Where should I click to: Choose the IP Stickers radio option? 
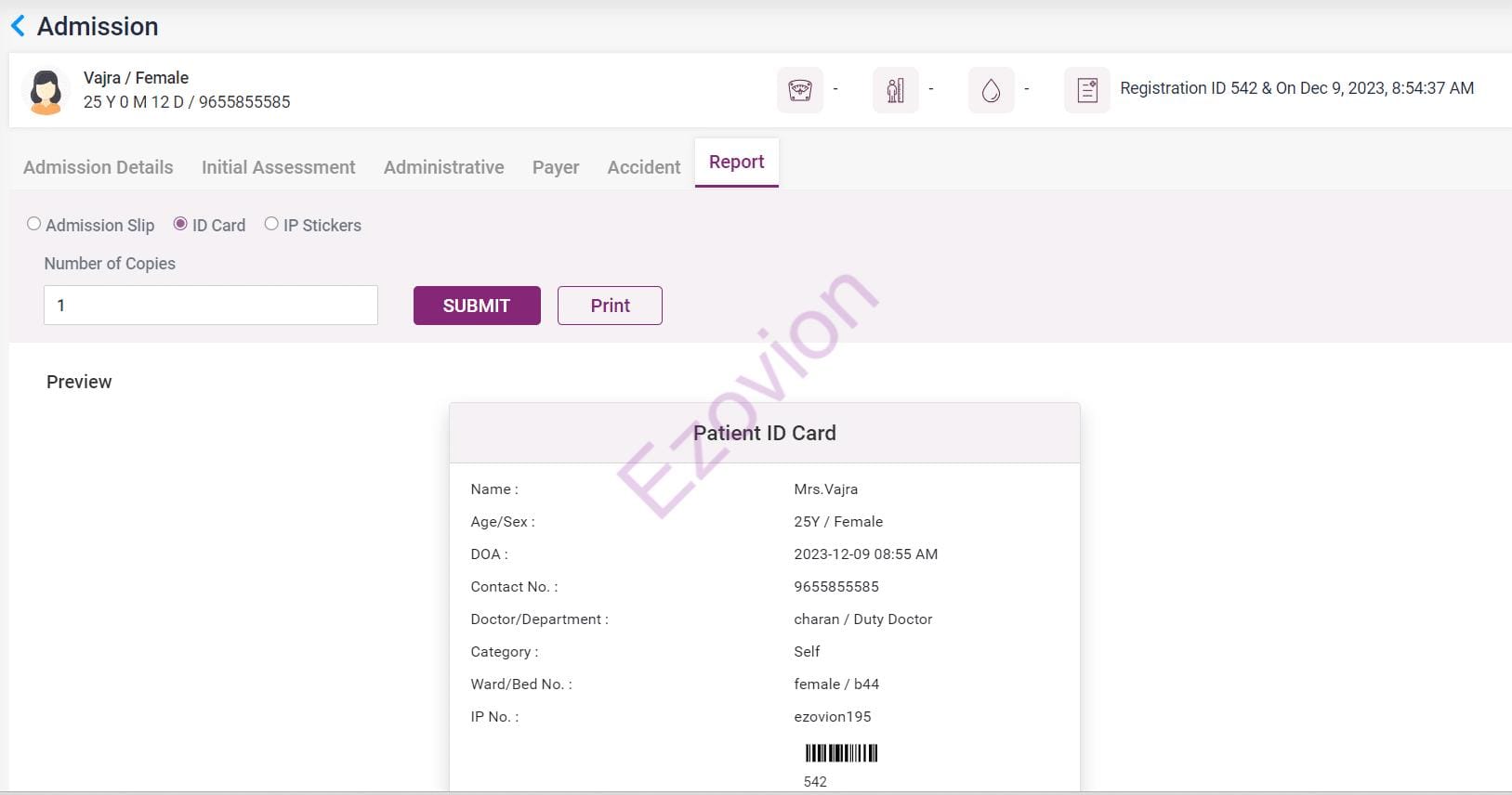pyautogui.click(x=271, y=224)
